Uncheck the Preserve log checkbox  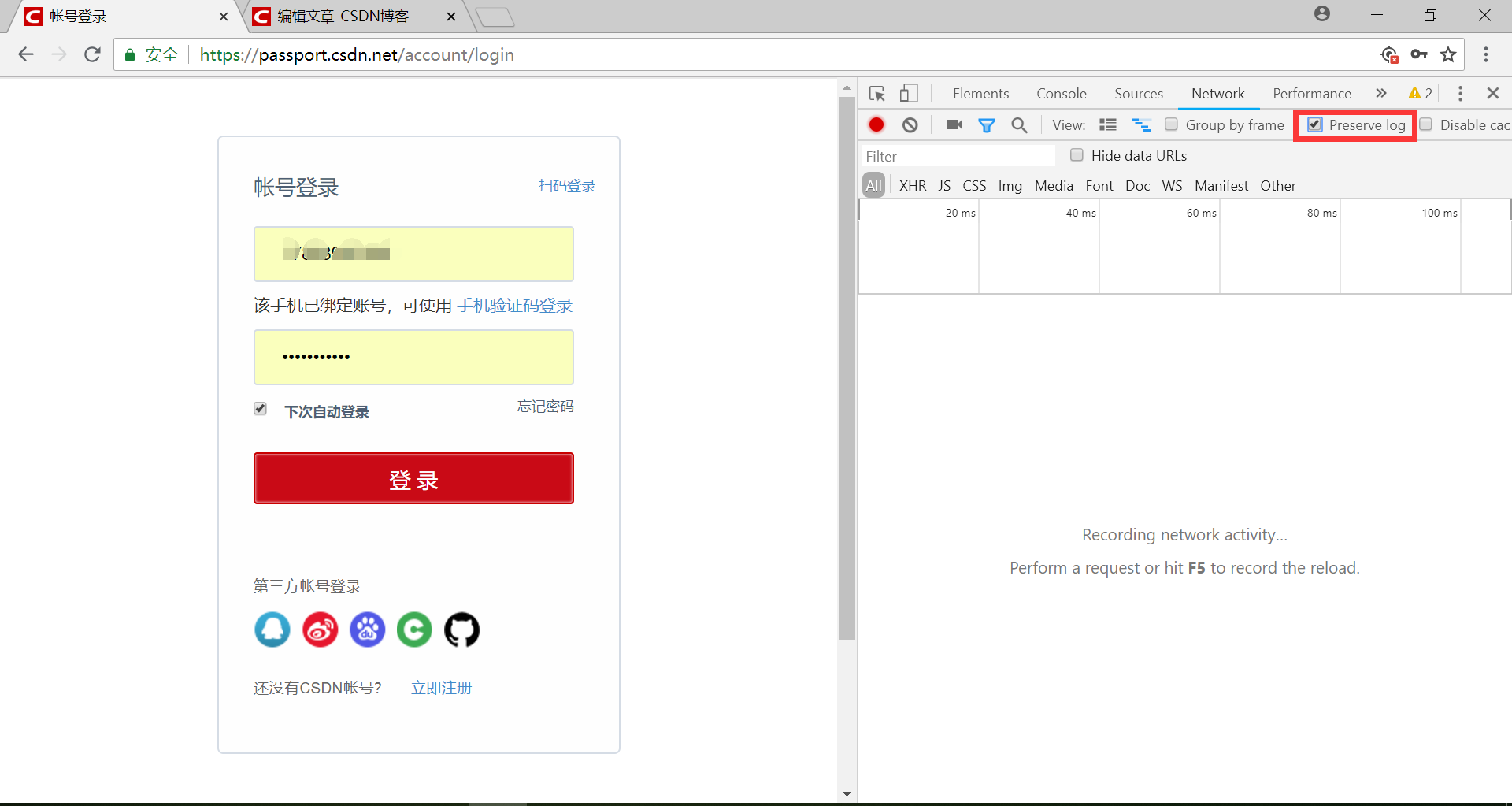coord(1314,124)
